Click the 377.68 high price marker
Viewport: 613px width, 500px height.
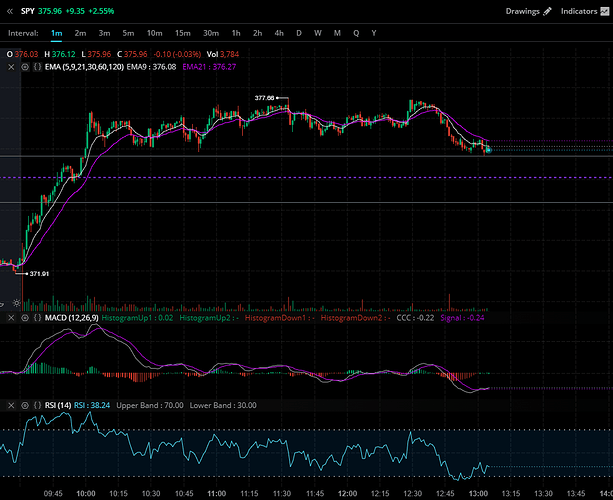(x=265, y=98)
